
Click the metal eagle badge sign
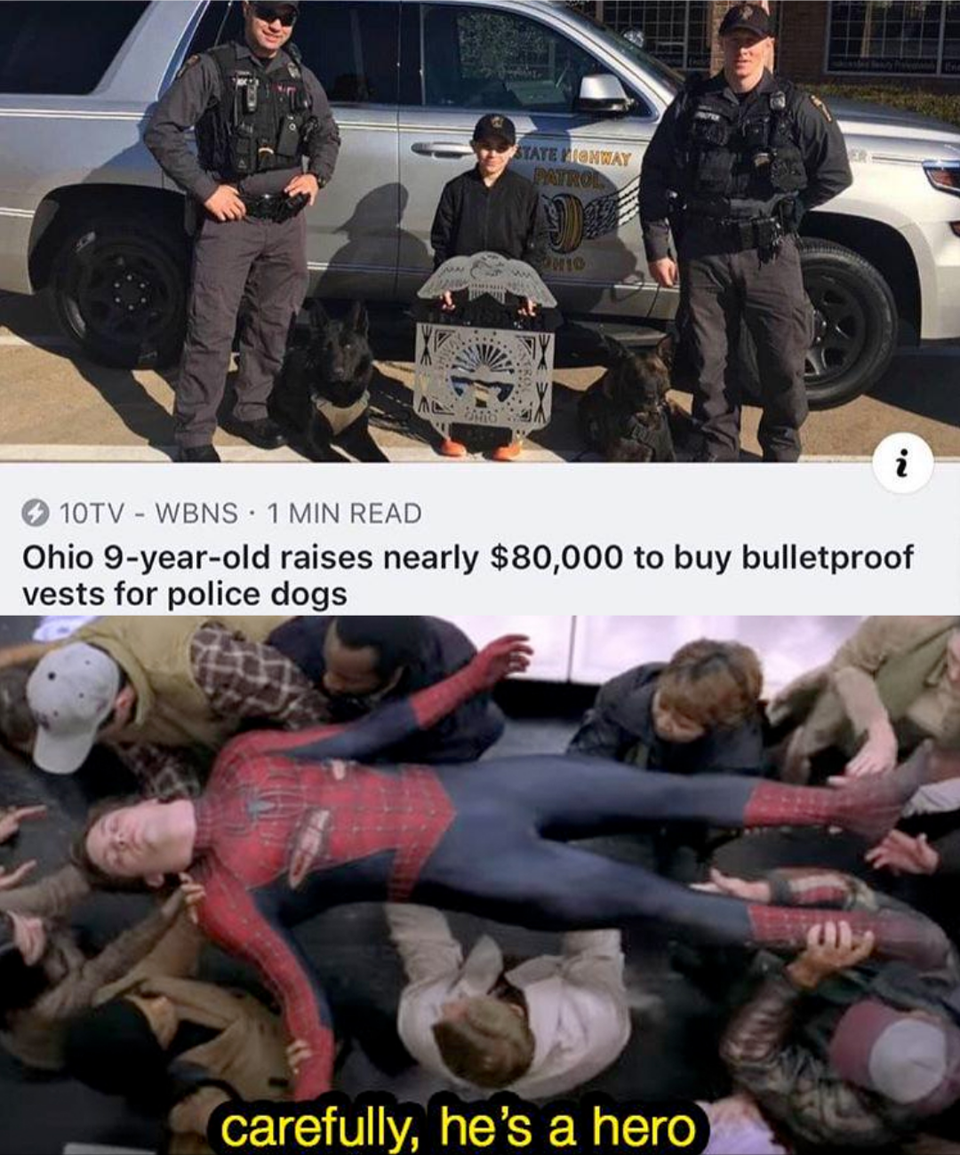tap(485, 345)
